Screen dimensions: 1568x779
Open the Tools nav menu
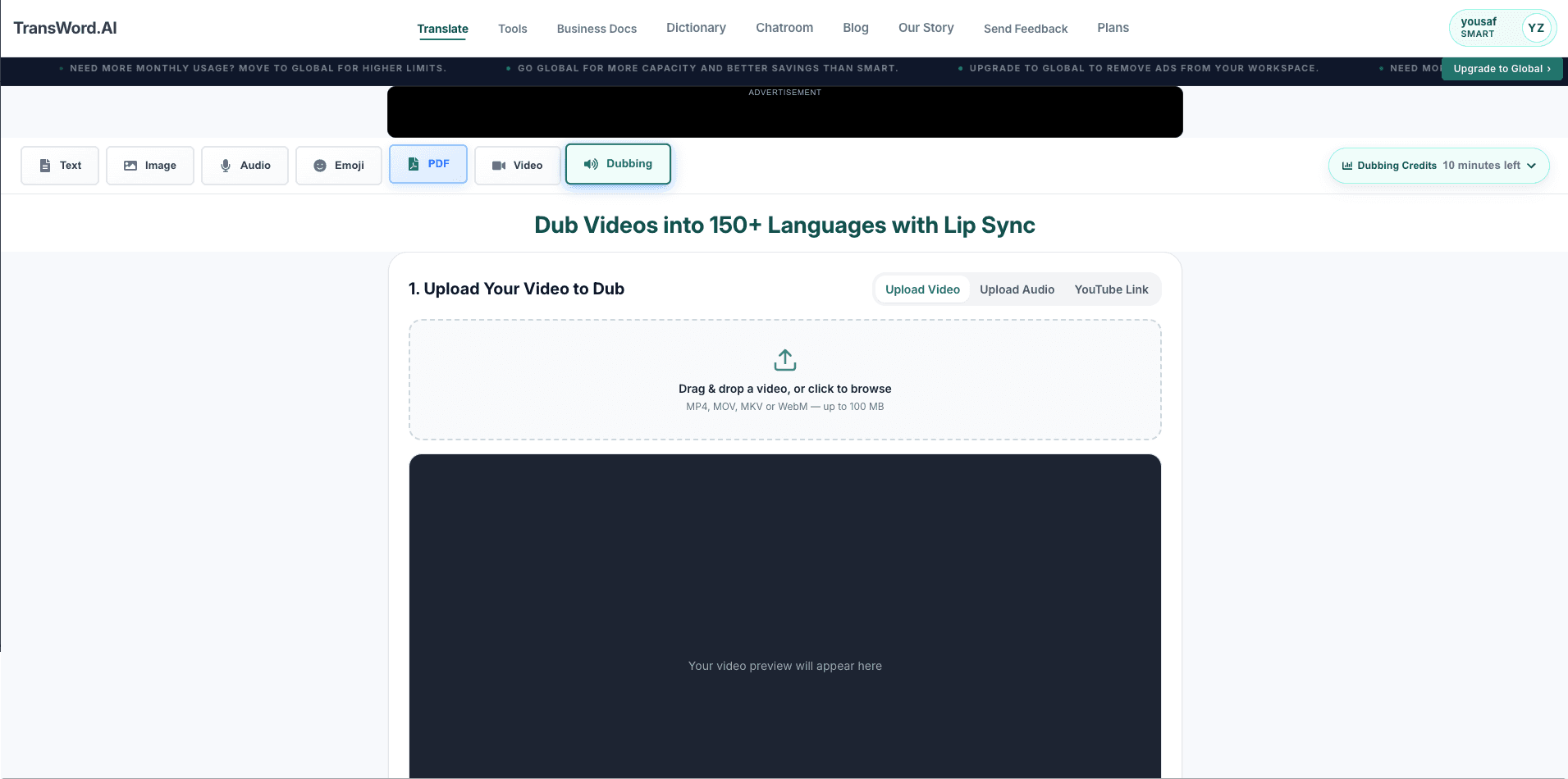(x=513, y=29)
